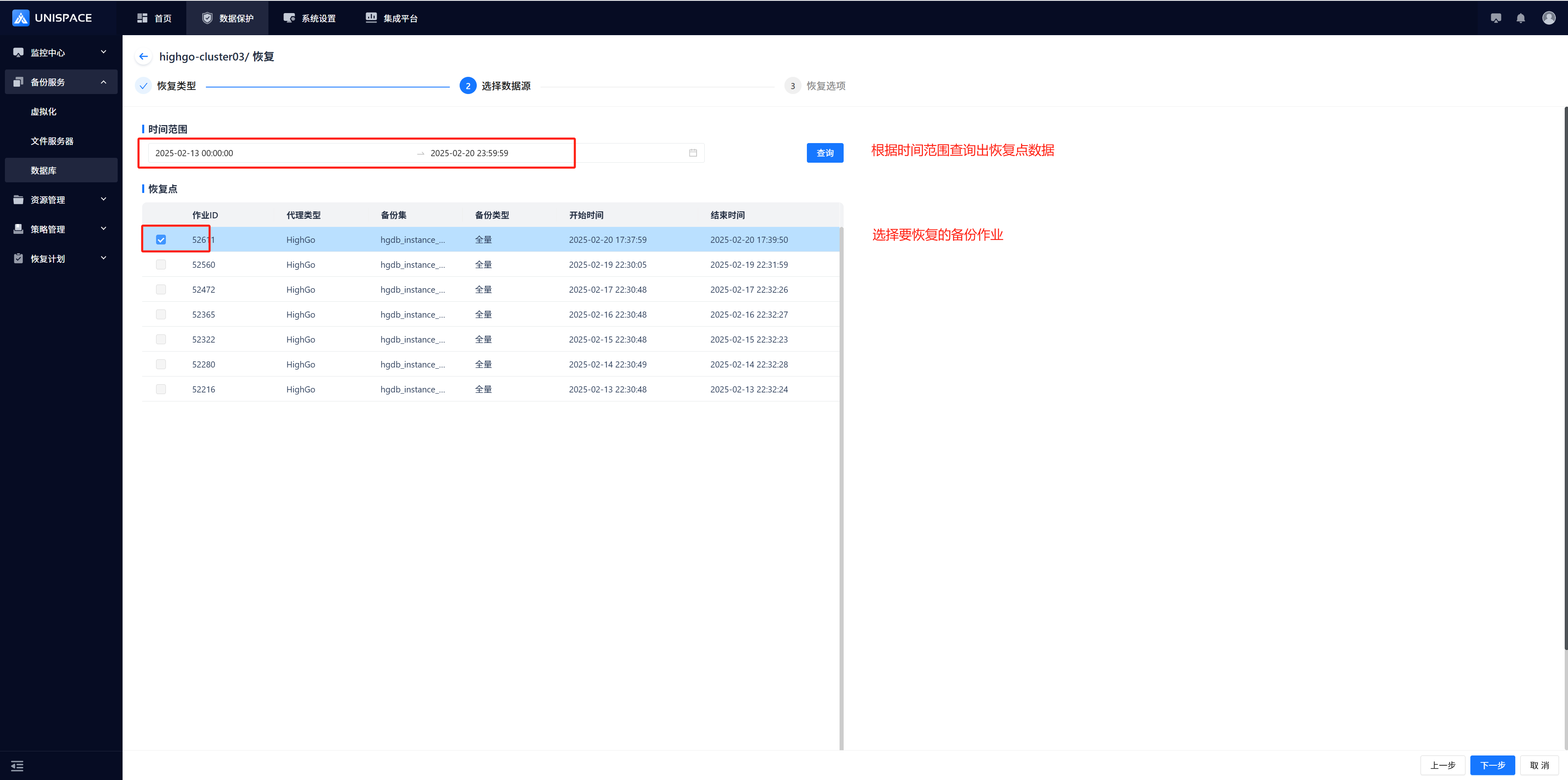This screenshot has width=1568, height=780.
Task: Click the user avatar icon
Action: tap(1548, 18)
